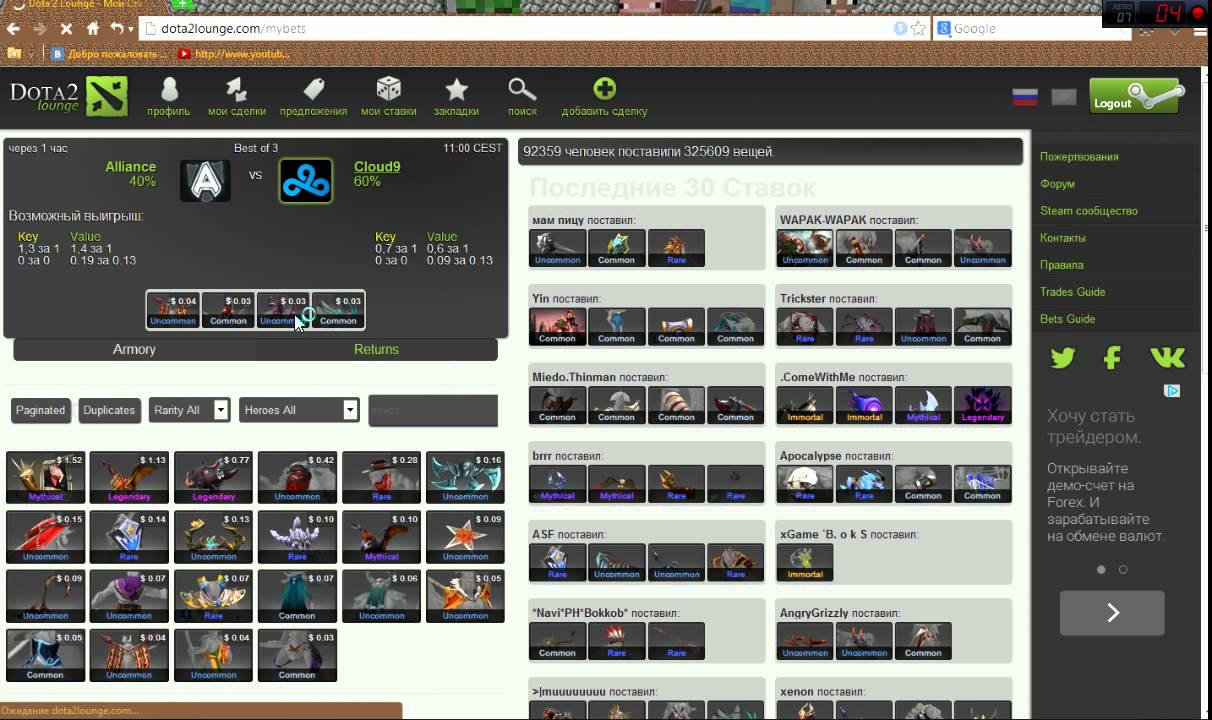The width and height of the screenshot is (1212, 720).
Task: Click the second ad carousel dot
Action: [x=1123, y=569]
